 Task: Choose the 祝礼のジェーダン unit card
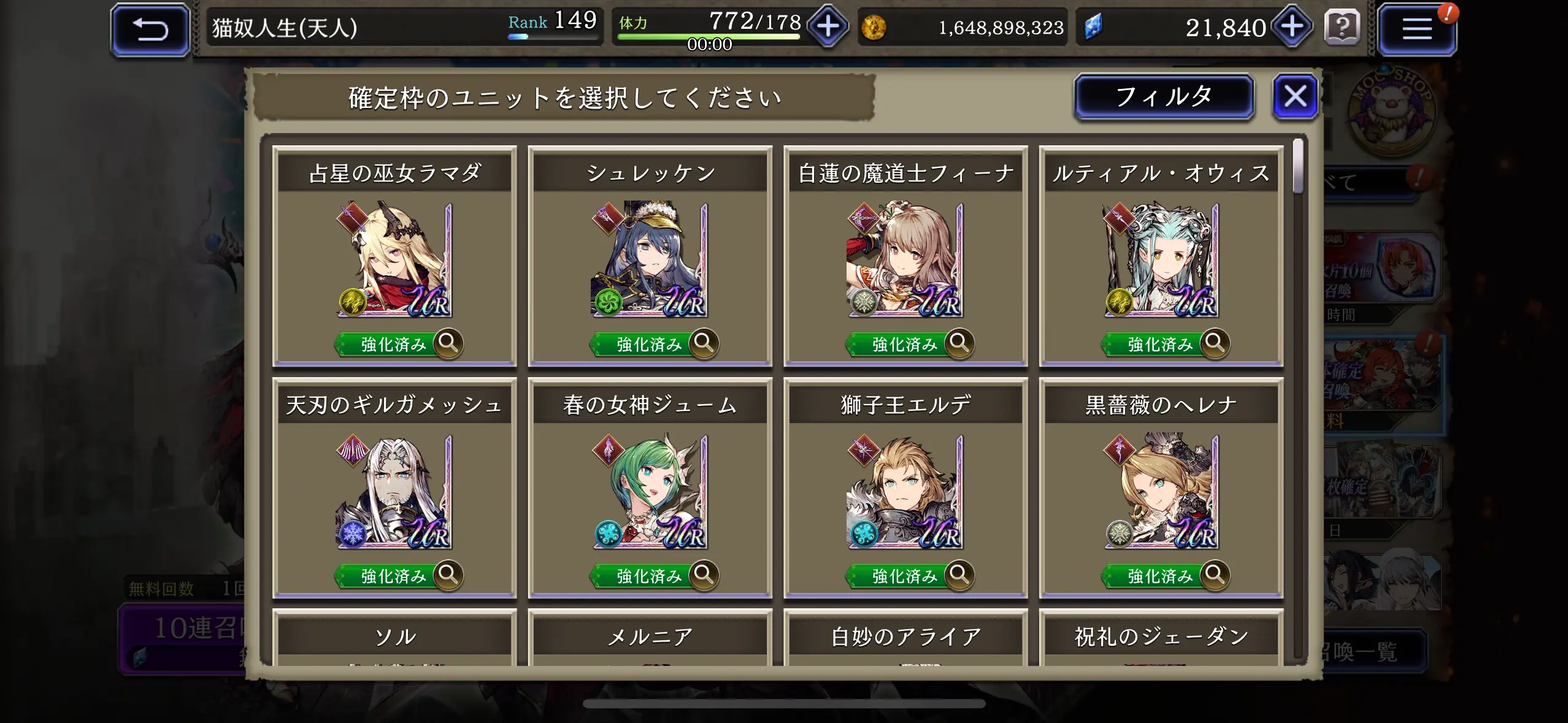click(1161, 638)
